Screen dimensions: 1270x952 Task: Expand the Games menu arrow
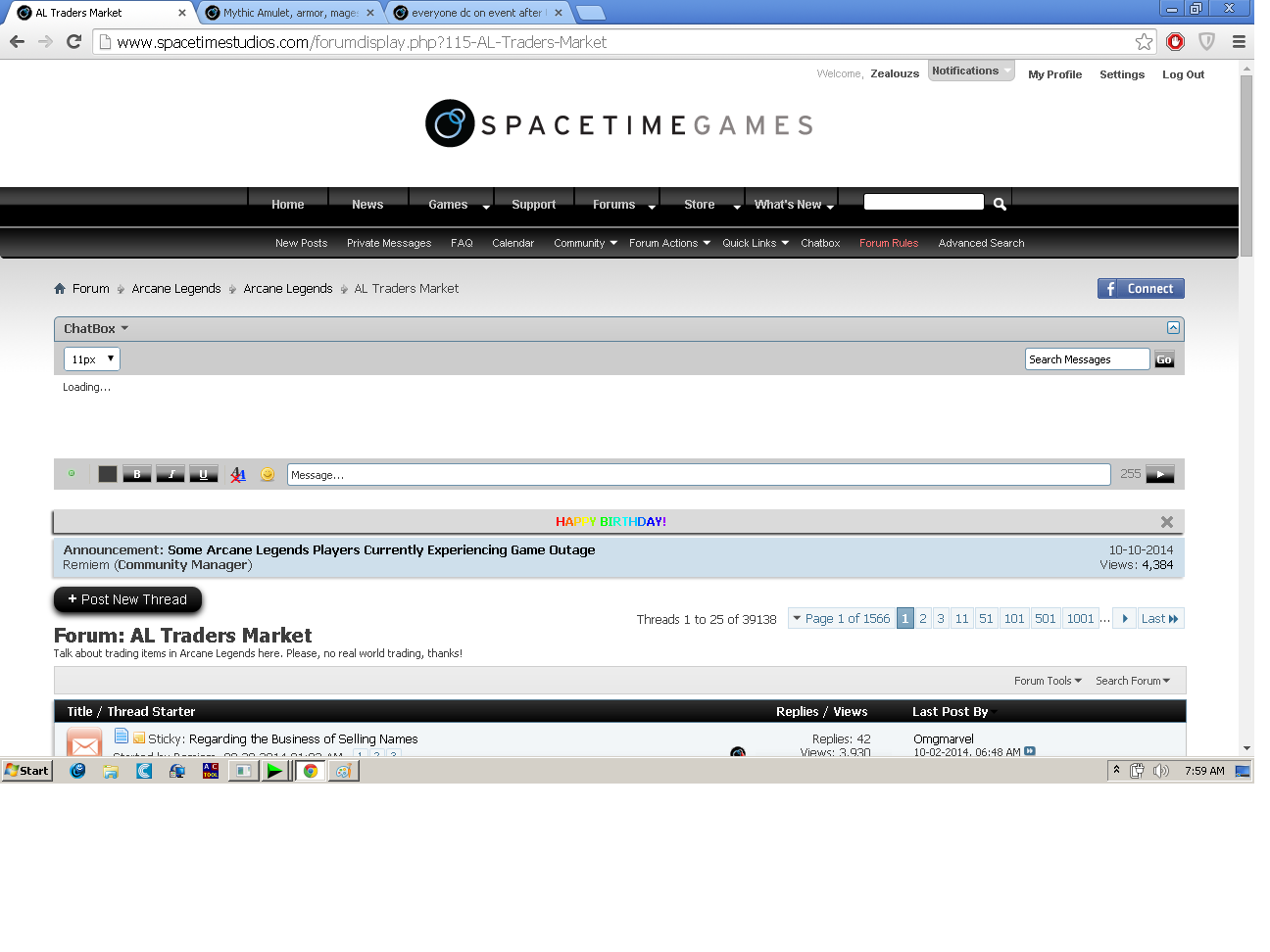[x=485, y=207]
